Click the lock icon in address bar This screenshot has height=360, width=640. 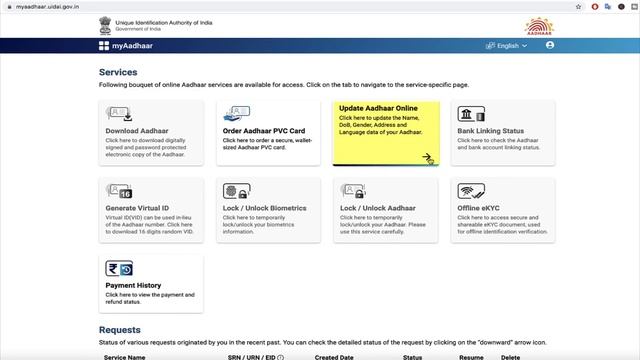pos(9,7)
